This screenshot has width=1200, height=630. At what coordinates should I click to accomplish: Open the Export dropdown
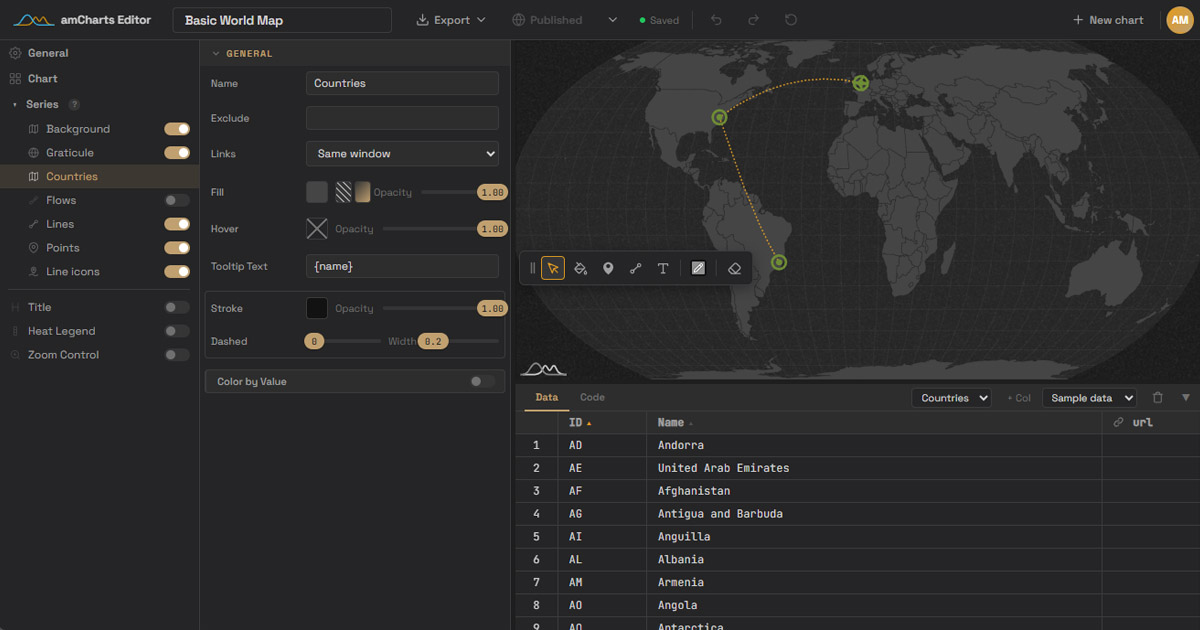coord(451,20)
